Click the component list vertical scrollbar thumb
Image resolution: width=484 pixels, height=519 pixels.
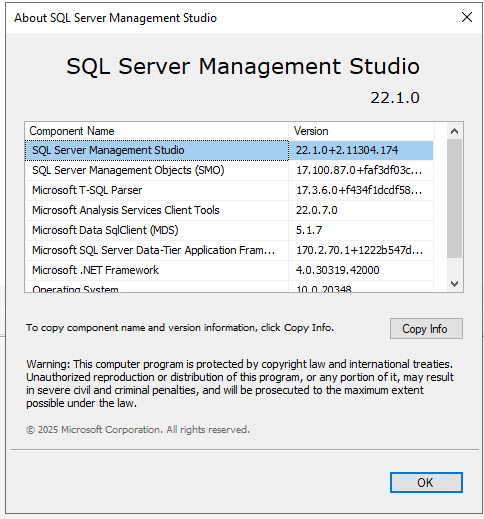[454, 199]
